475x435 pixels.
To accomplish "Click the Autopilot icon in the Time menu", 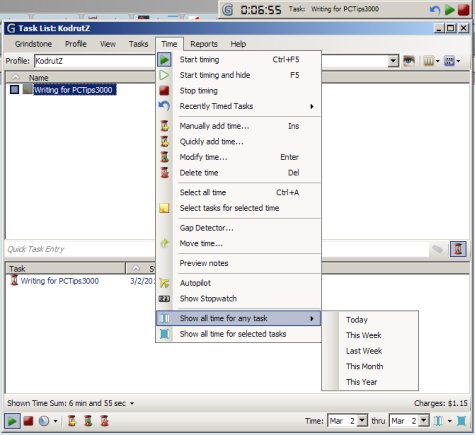I will tap(164, 283).
